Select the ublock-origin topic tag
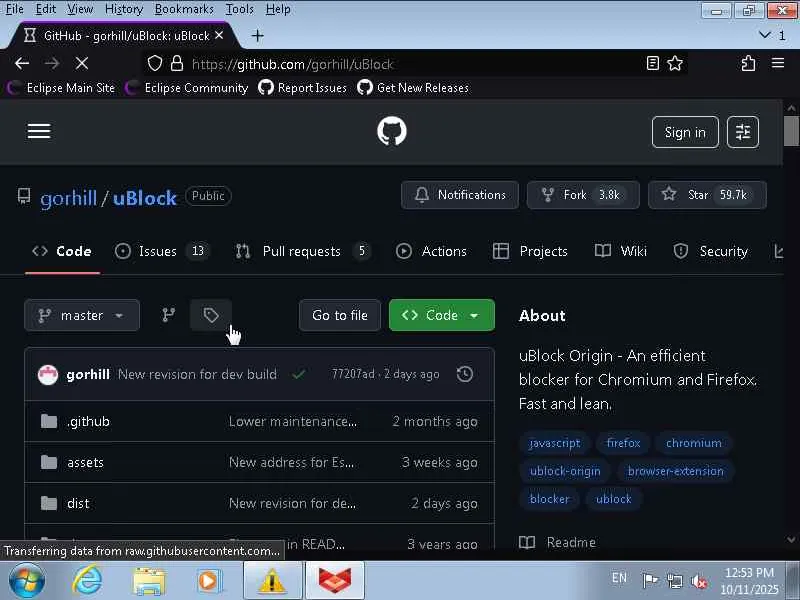The image size is (800, 600). coord(565,471)
